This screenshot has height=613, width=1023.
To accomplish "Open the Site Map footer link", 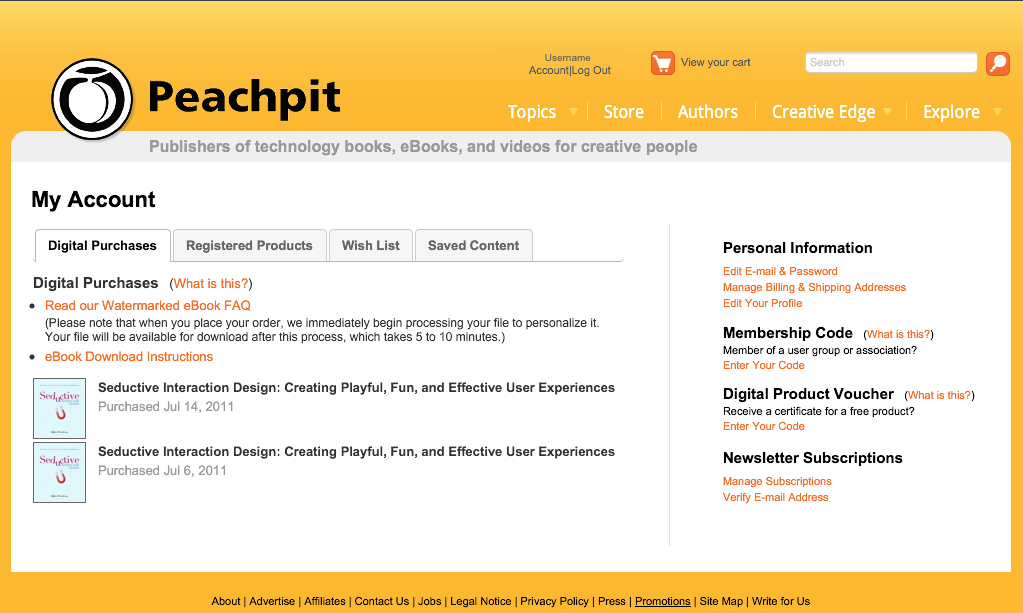I will click(x=721, y=601).
